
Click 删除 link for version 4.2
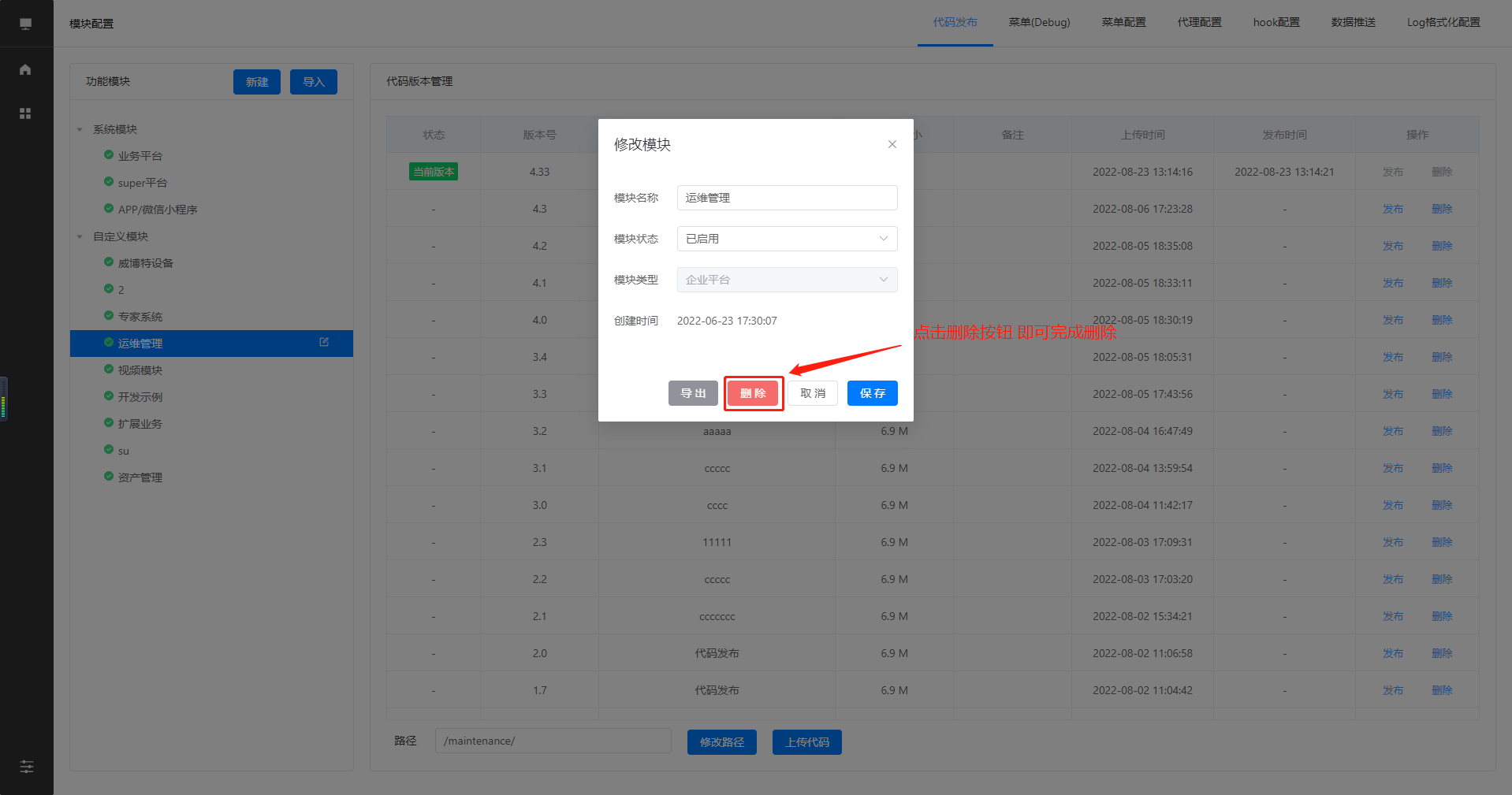coord(1442,246)
